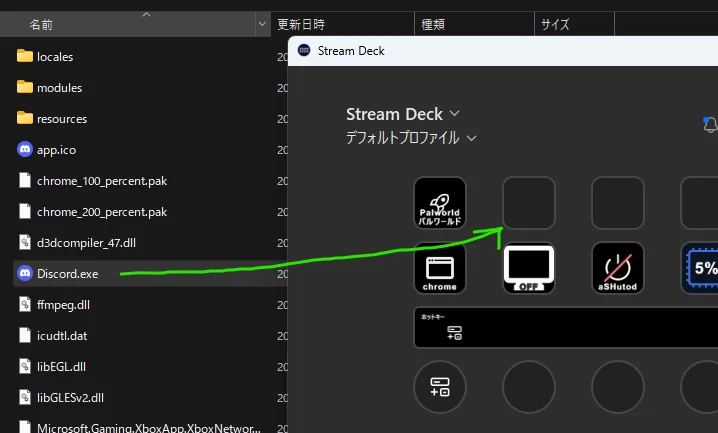This screenshot has width=718, height=433.
Task: Click the locales folder icon
Action: tap(25, 56)
